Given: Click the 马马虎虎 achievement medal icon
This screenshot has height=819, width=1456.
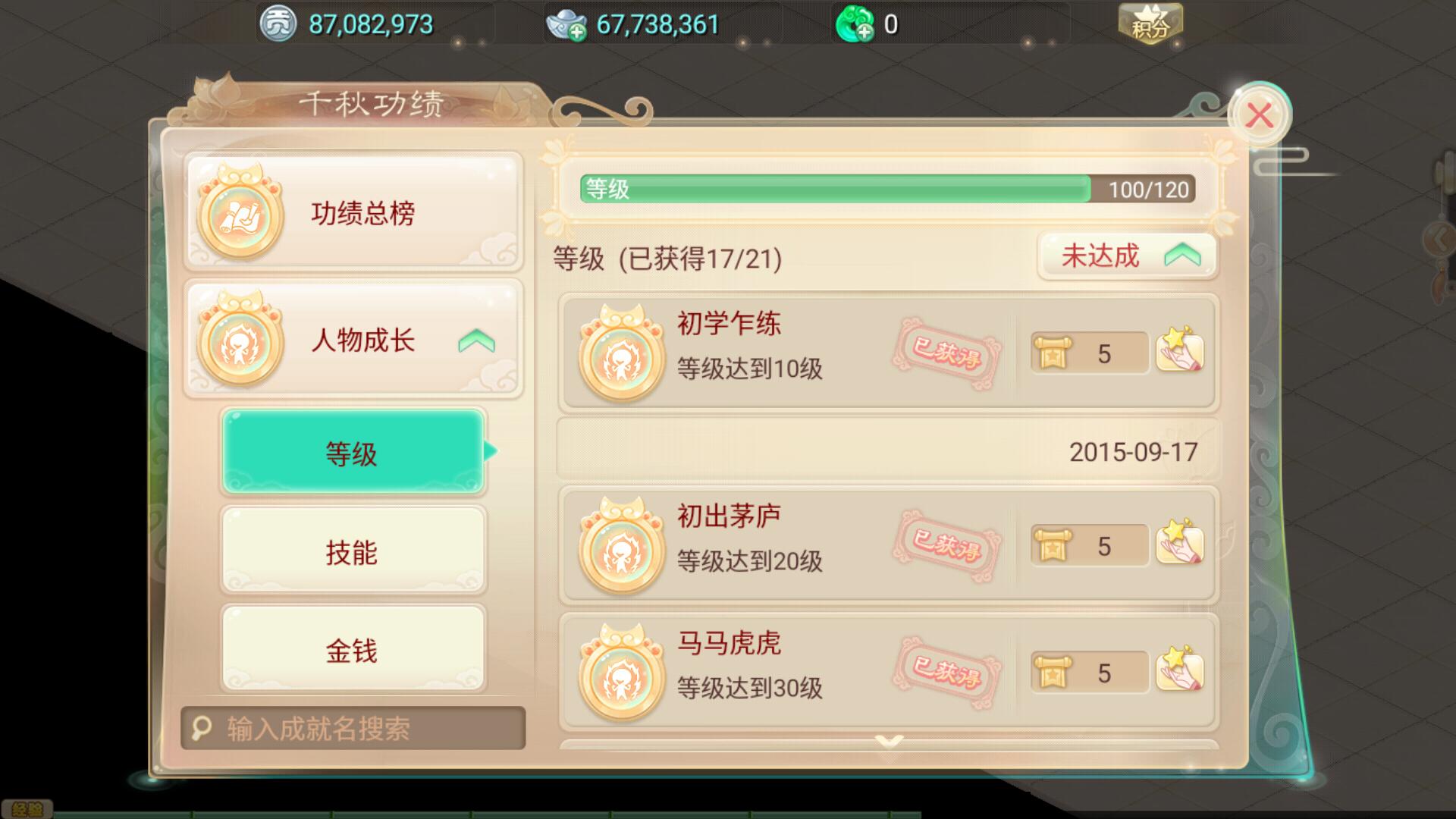Looking at the screenshot, I should pos(621,673).
